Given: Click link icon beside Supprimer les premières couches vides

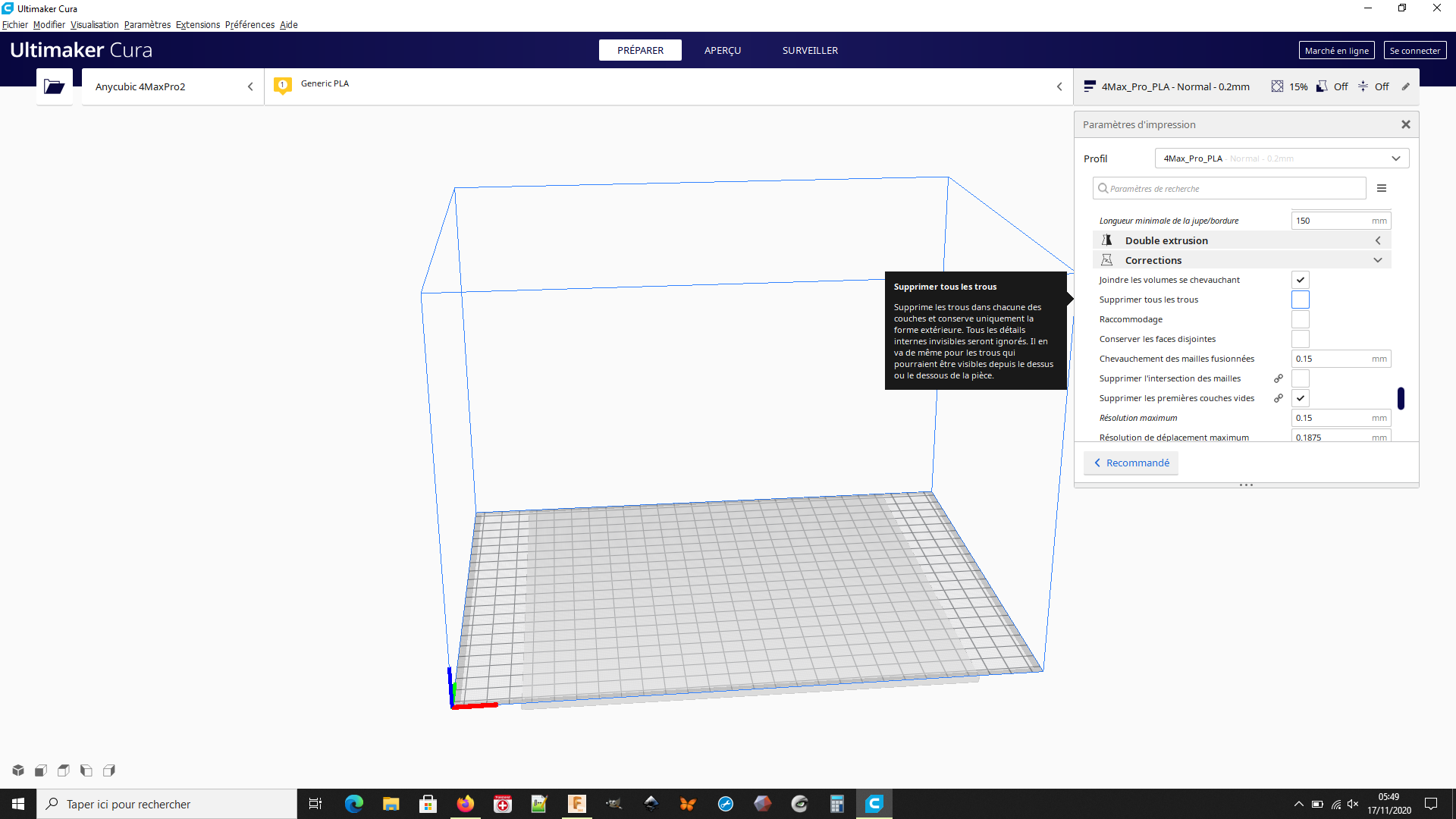Looking at the screenshot, I should (1279, 398).
